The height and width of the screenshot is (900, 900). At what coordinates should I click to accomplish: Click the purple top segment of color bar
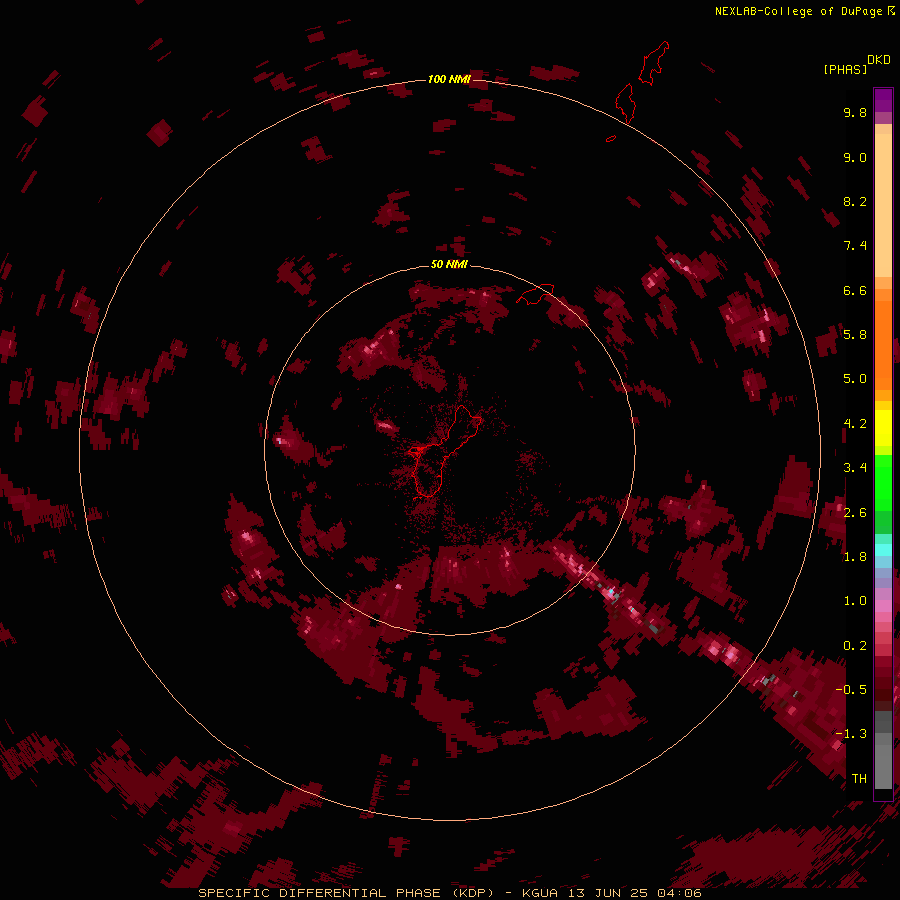tap(883, 100)
